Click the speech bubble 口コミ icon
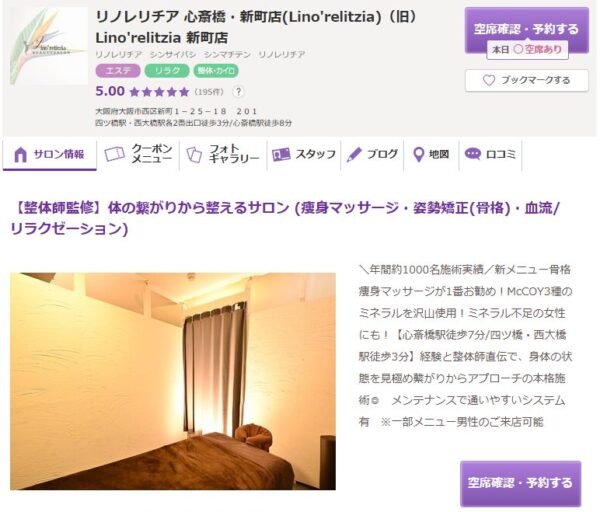This screenshot has width=600, height=512. 473,154
